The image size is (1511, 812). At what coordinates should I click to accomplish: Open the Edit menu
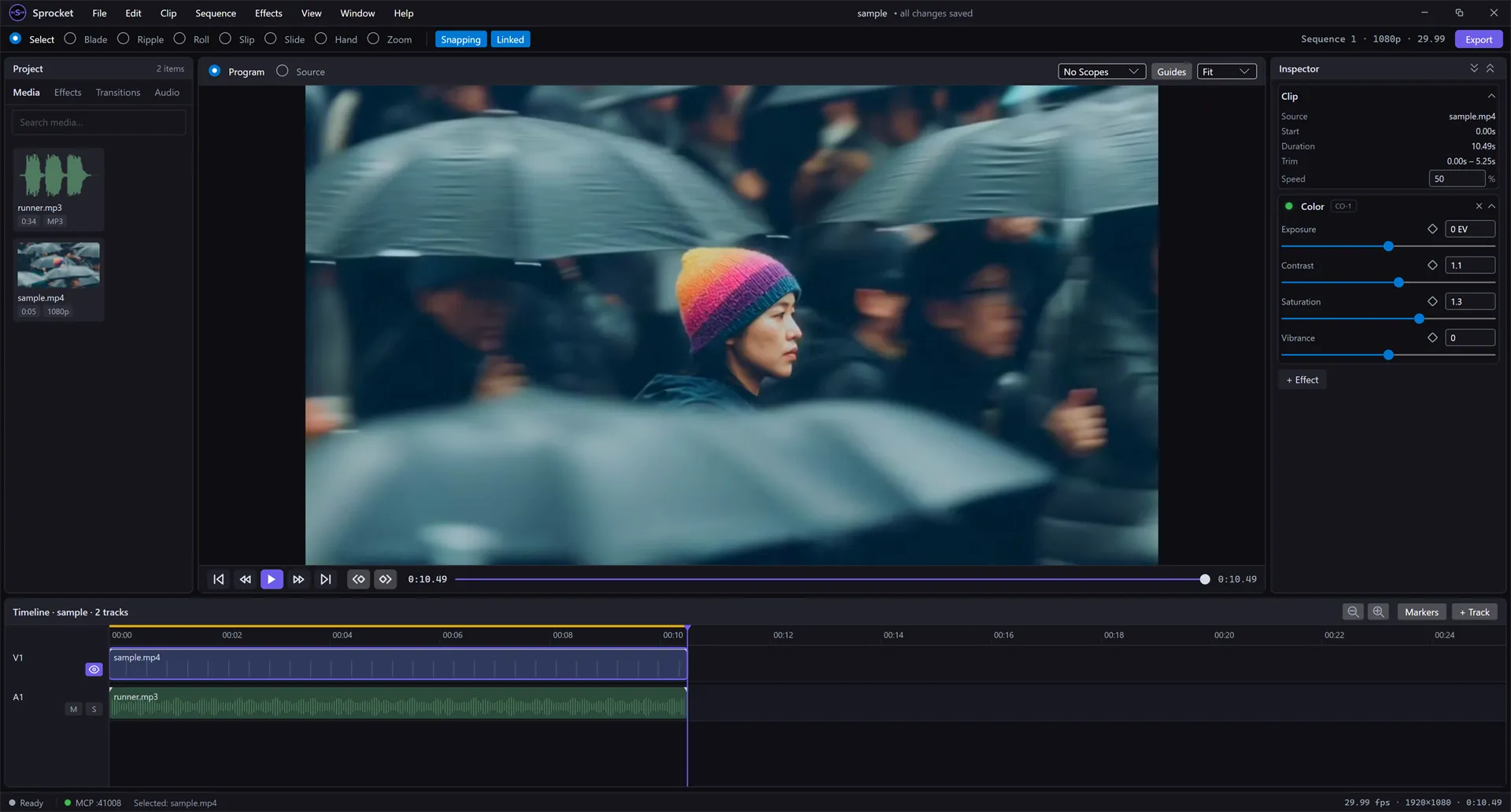133,13
